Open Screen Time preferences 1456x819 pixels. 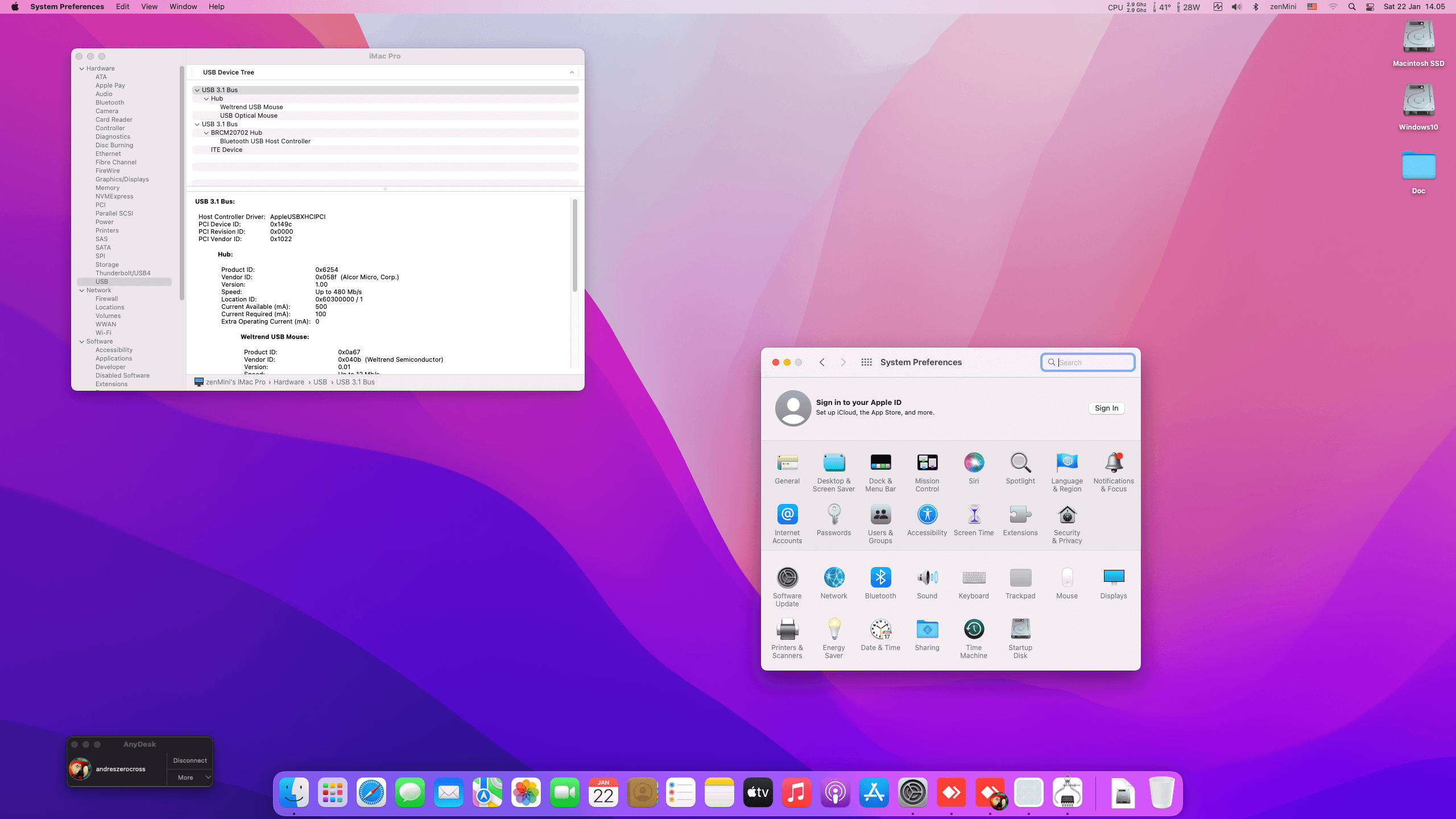point(974,520)
